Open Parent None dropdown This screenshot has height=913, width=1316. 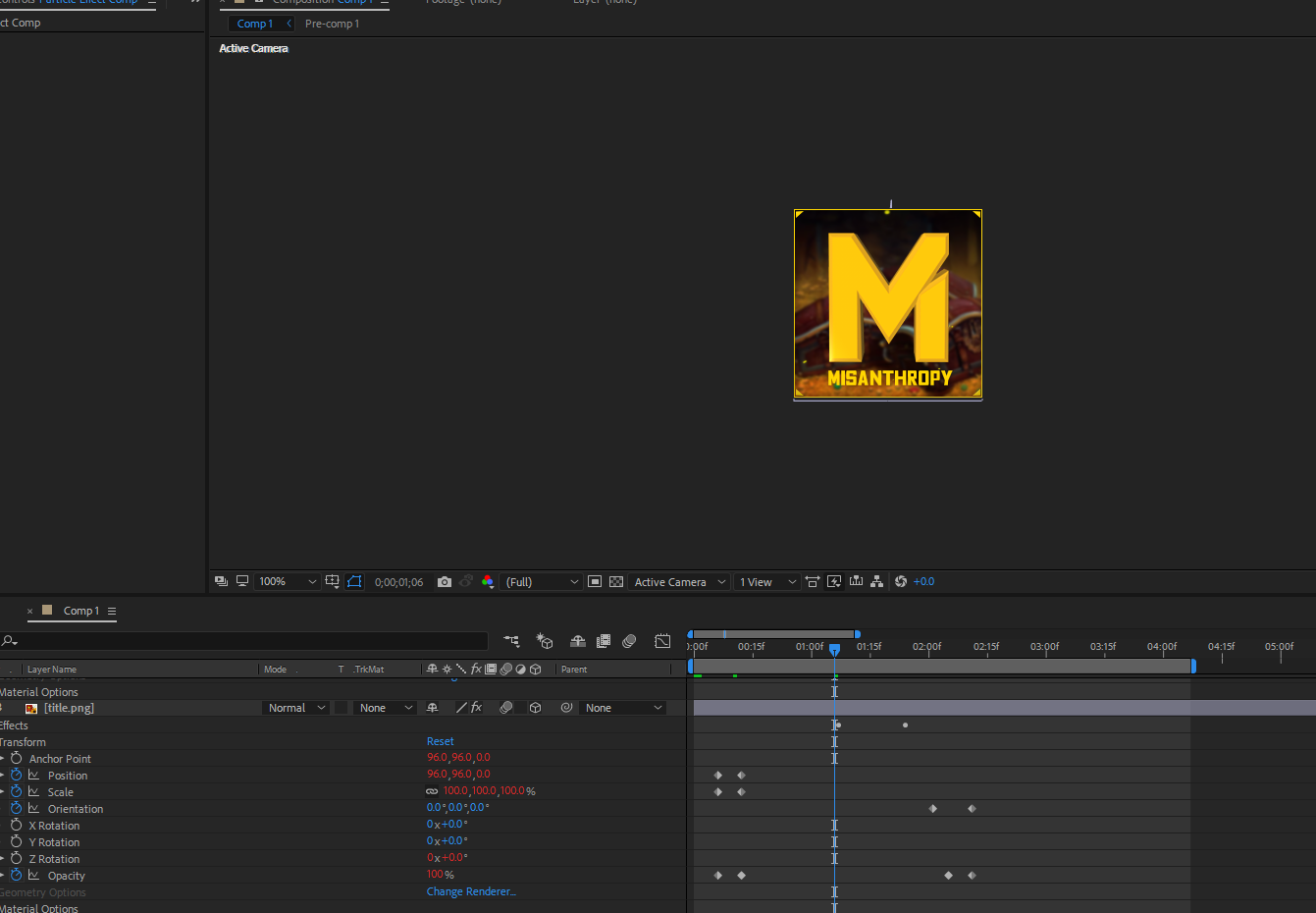coord(623,708)
